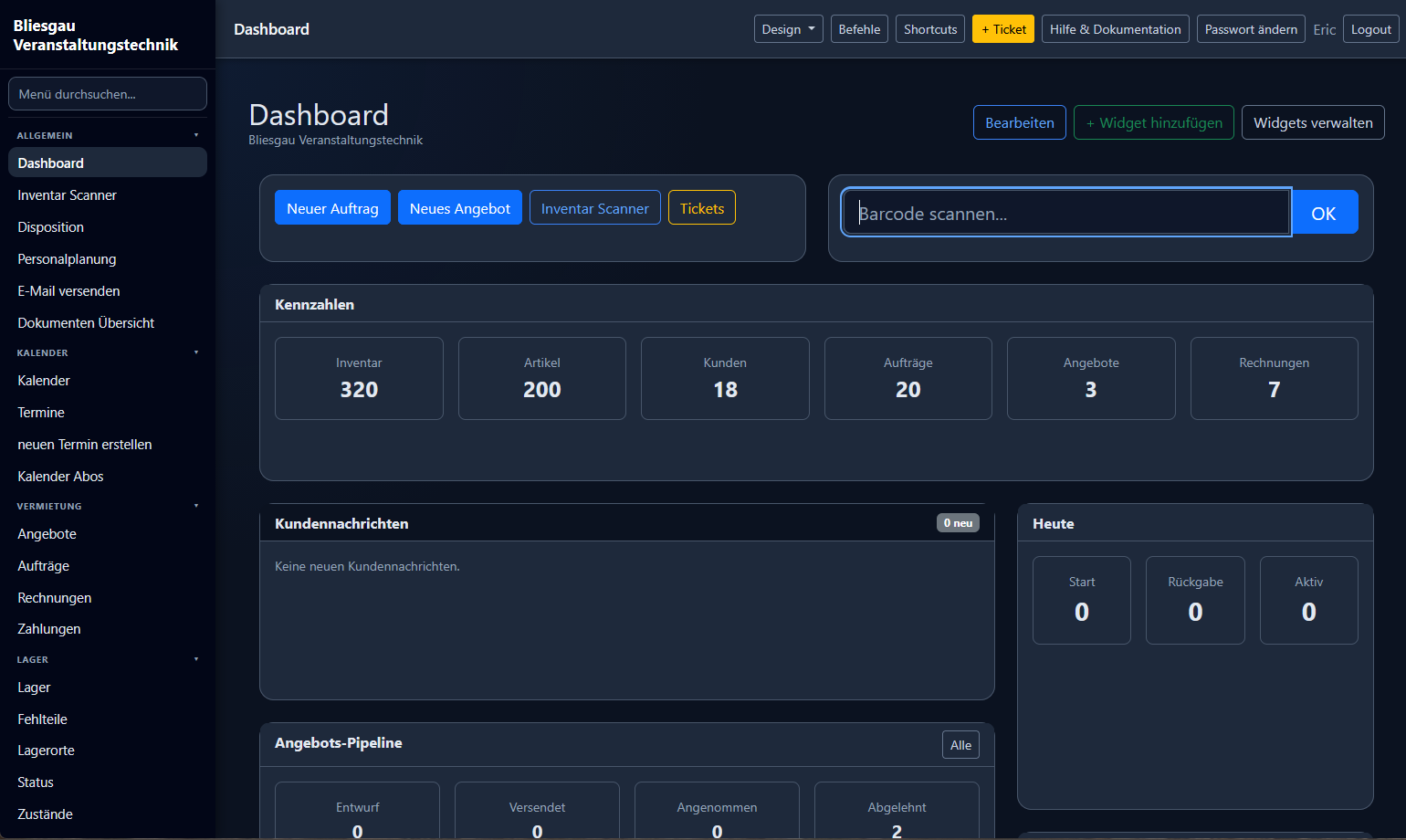
Task: Collapse the ALLGEMEIN sidebar section
Action: click(108, 135)
